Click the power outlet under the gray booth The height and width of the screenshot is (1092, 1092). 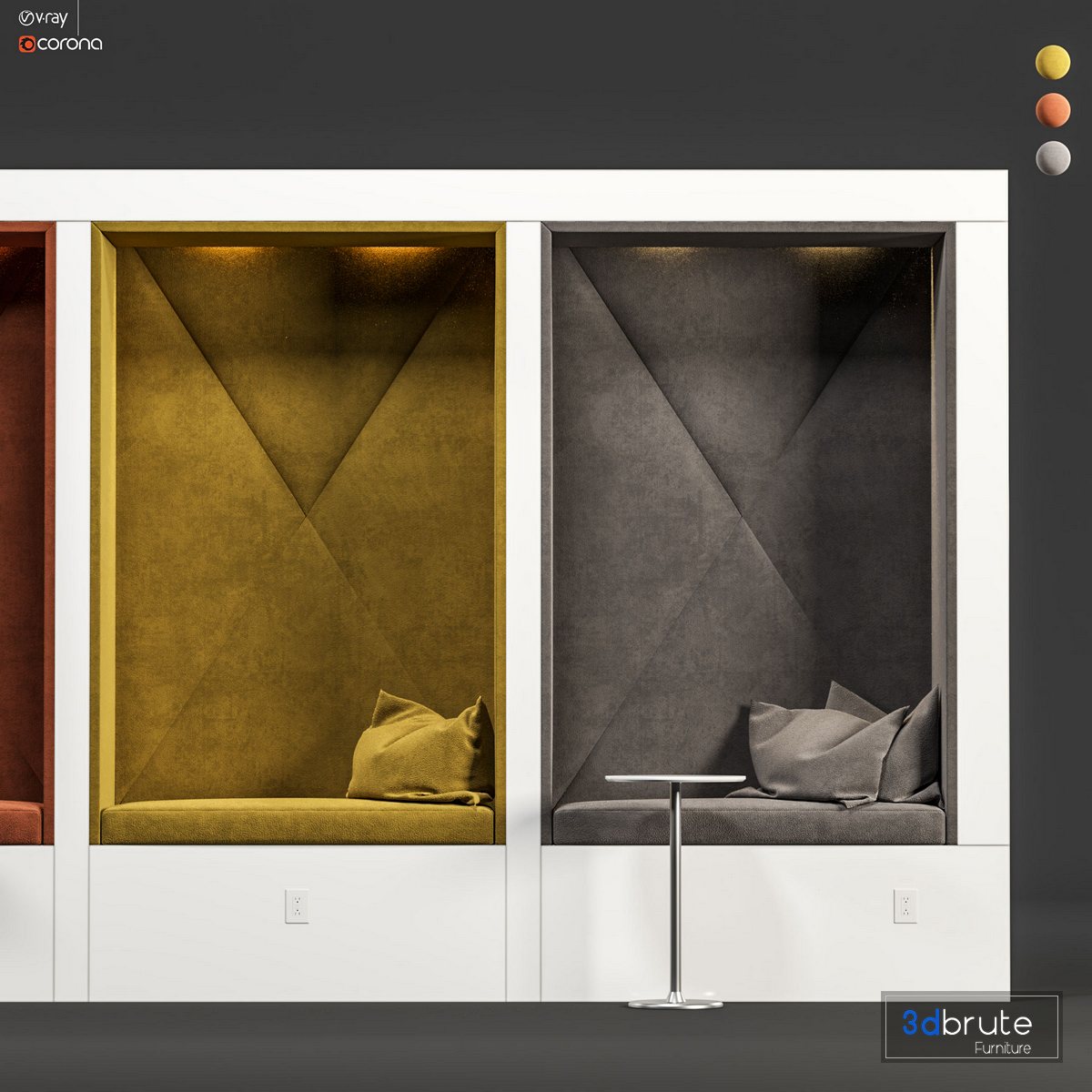tap(905, 905)
